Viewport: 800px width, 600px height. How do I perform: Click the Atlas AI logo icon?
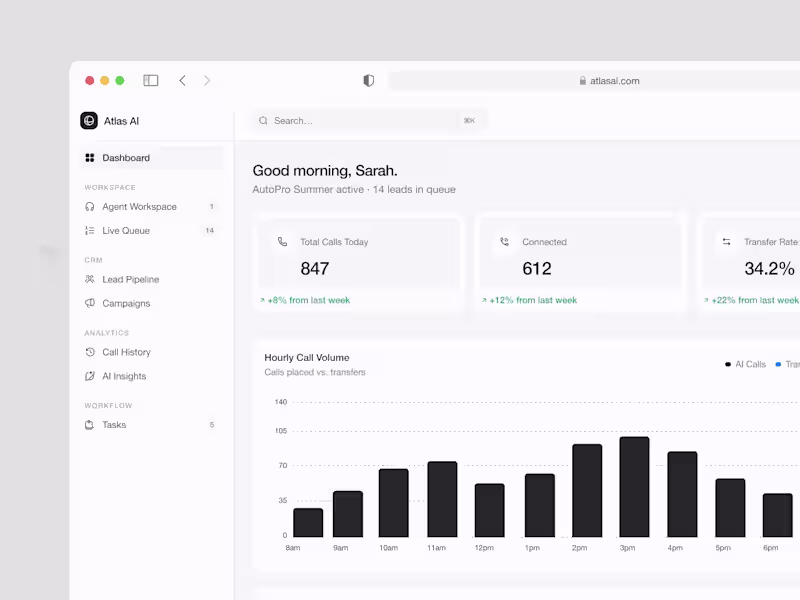pyautogui.click(x=89, y=121)
